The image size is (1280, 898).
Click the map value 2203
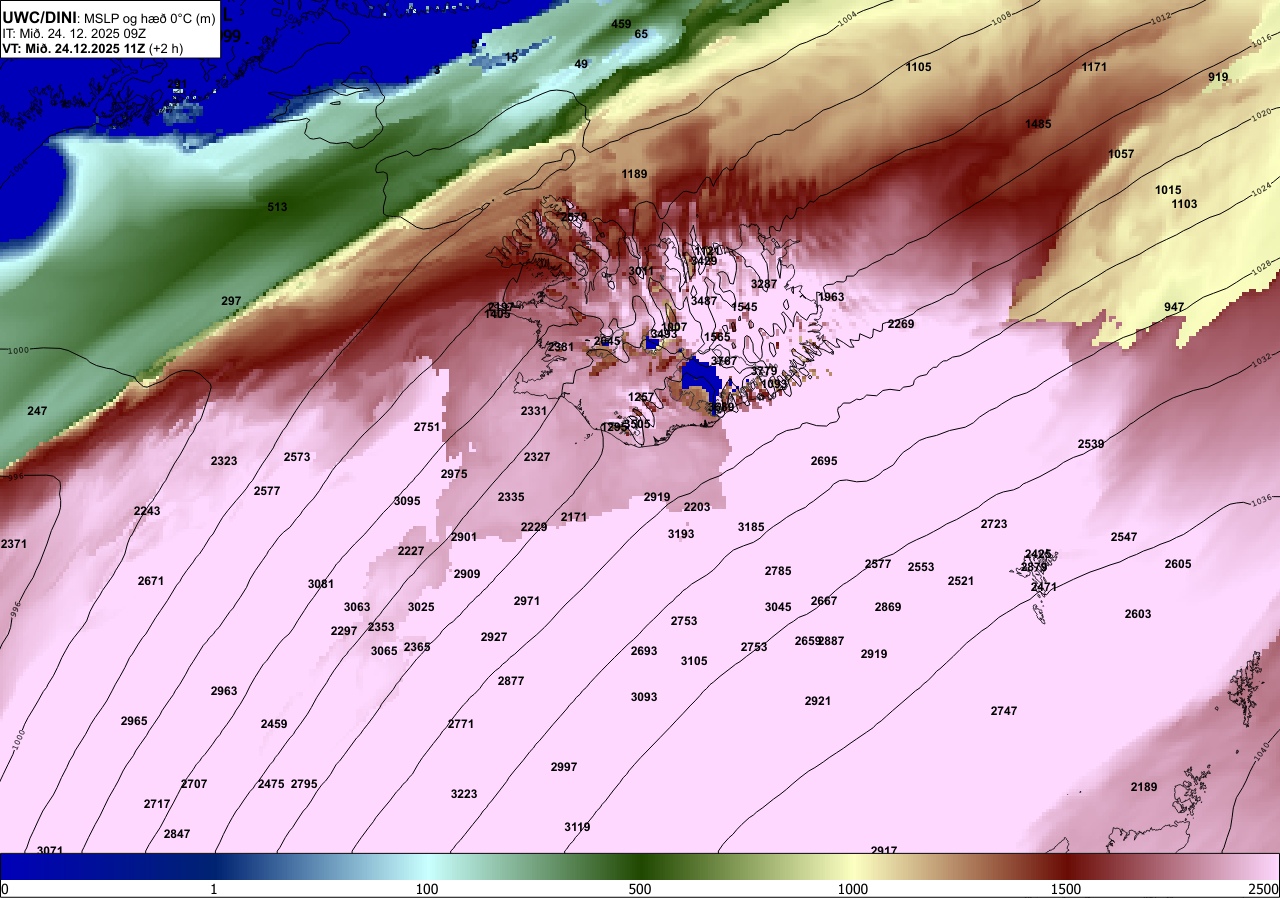697,507
